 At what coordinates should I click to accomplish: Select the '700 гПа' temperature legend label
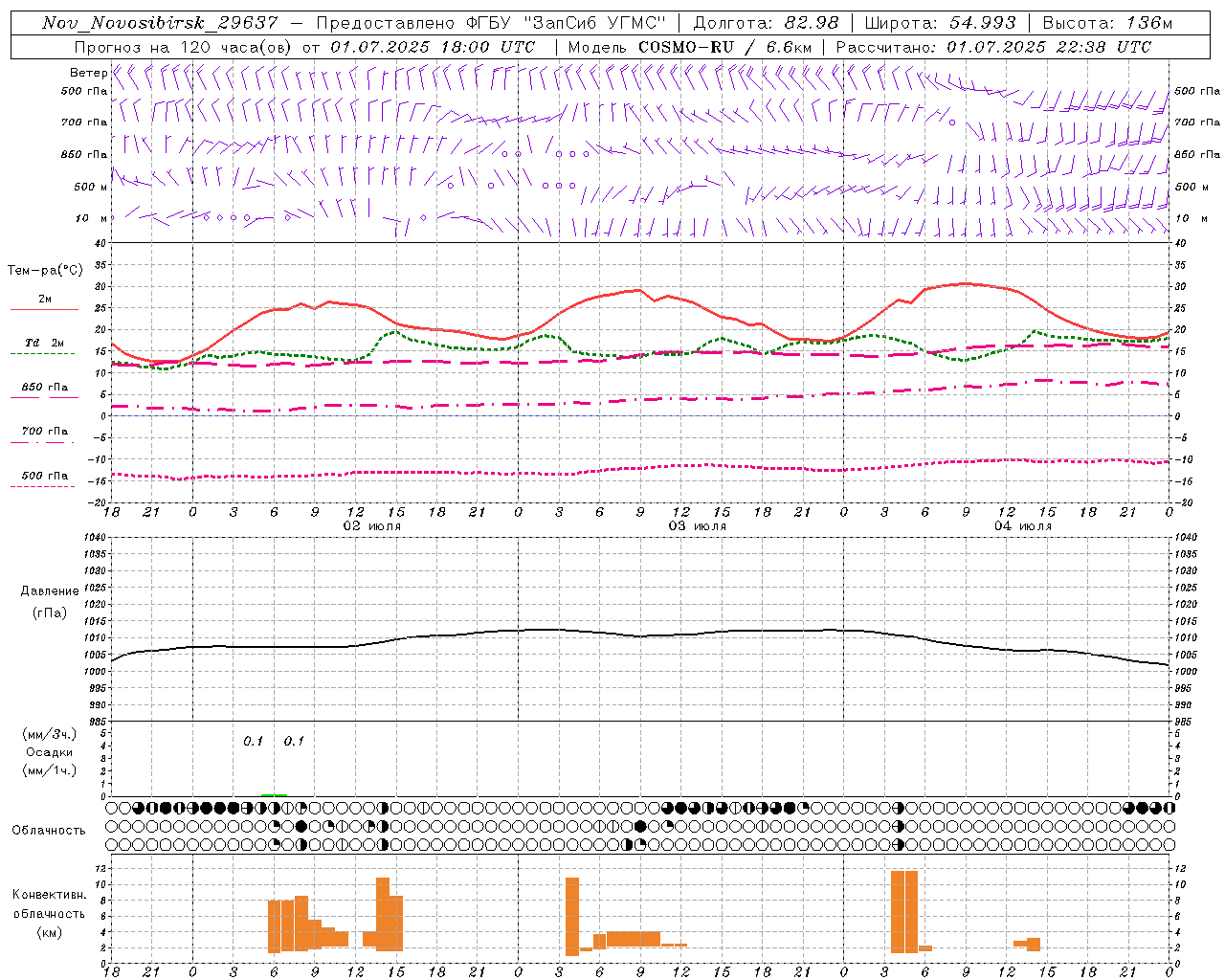coord(45,431)
